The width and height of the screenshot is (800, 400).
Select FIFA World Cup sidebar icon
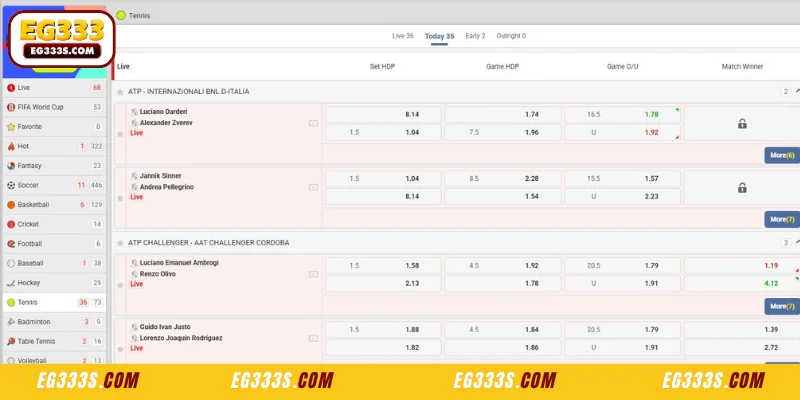click(11, 107)
